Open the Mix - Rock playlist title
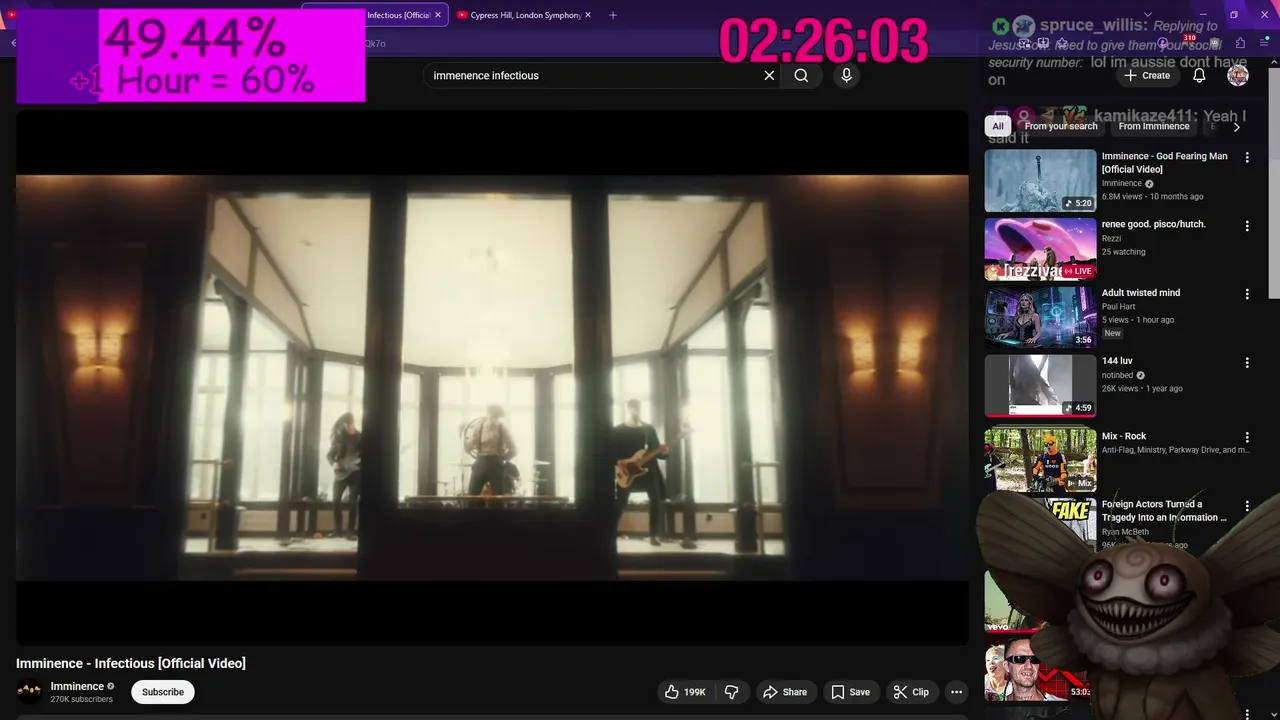The height and width of the screenshot is (720, 1280). tap(1124, 436)
